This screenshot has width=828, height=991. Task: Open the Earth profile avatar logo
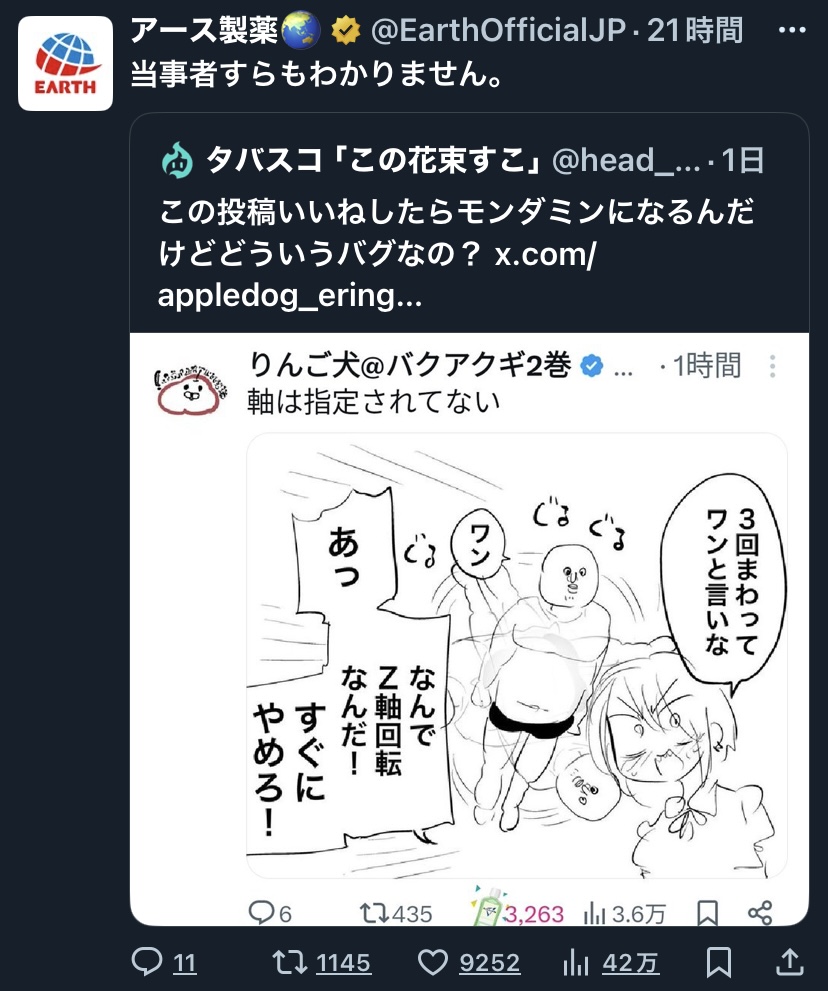pyautogui.click(x=65, y=63)
